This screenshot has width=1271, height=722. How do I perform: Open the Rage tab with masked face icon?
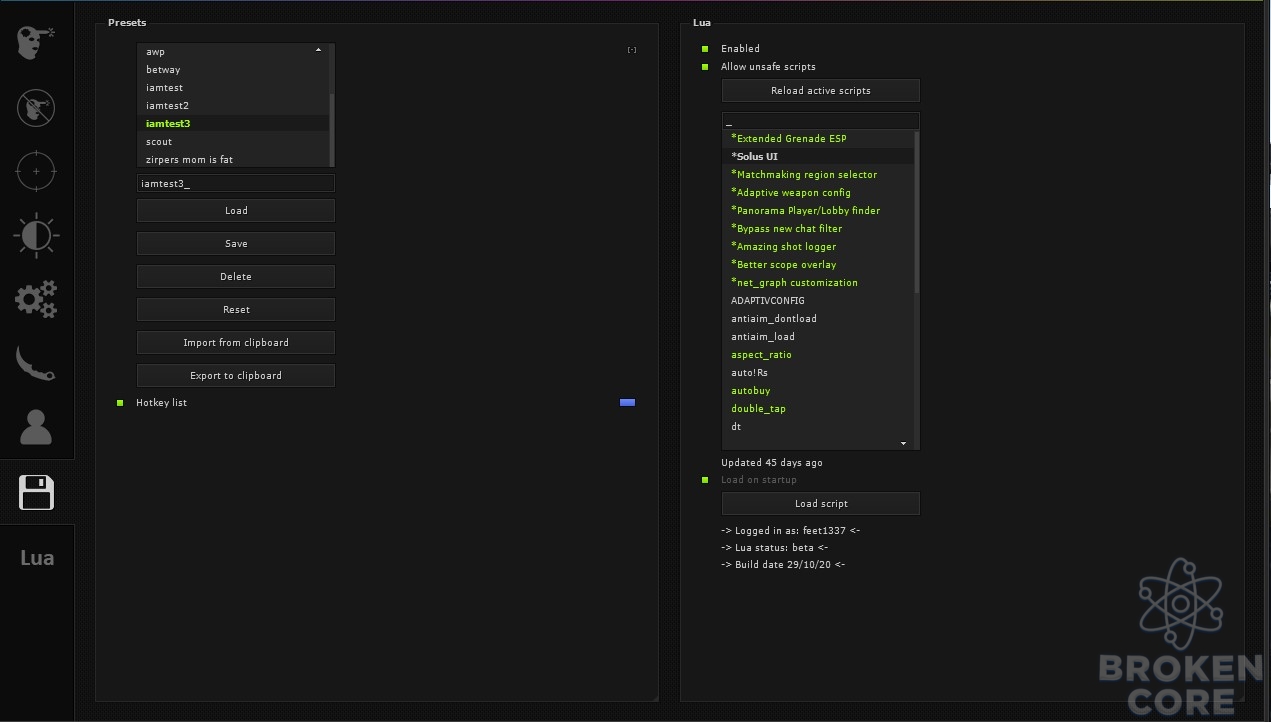tap(36, 42)
